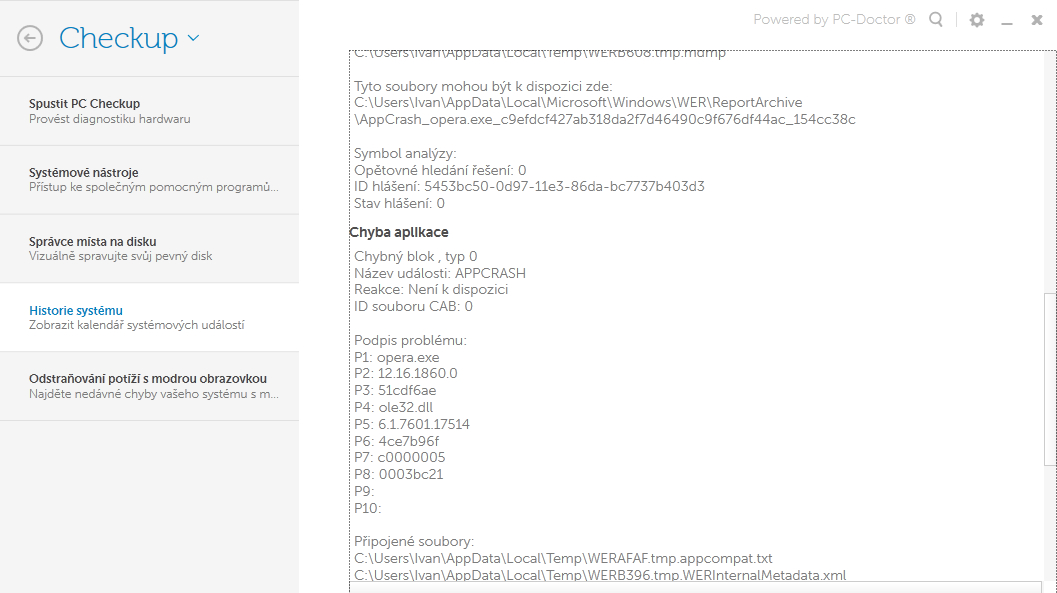This screenshot has height=593, width=1057.
Task: Click the Chyba aplikace heading
Action: tap(399, 232)
